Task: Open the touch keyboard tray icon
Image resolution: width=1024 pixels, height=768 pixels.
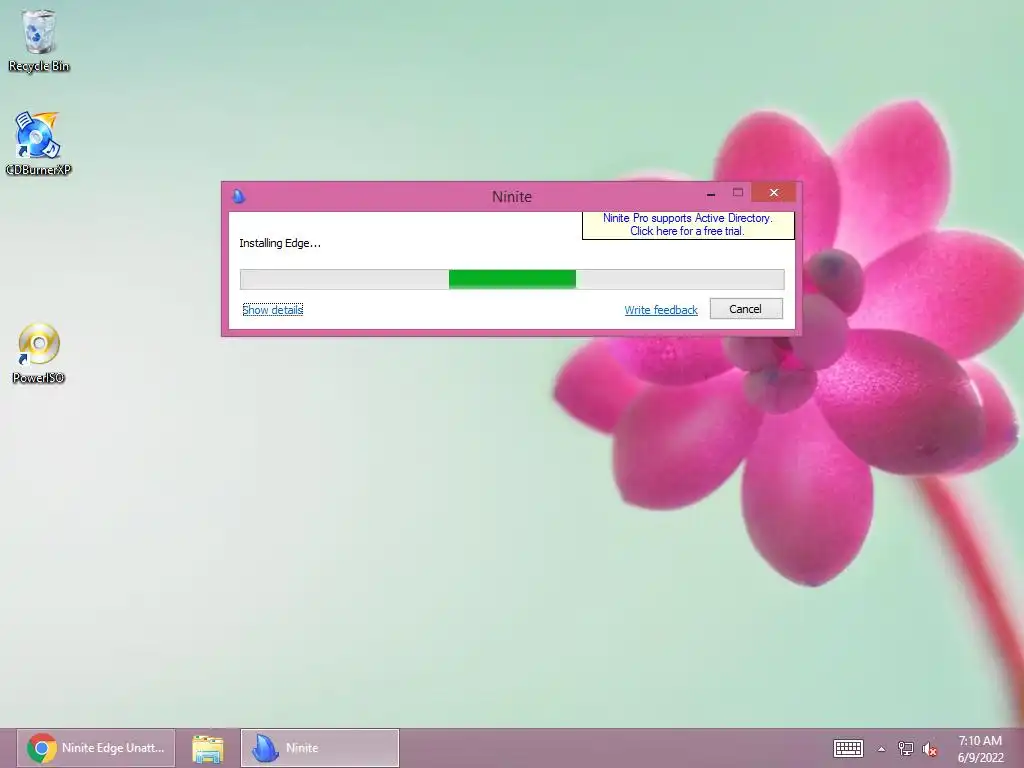Action: 848,748
